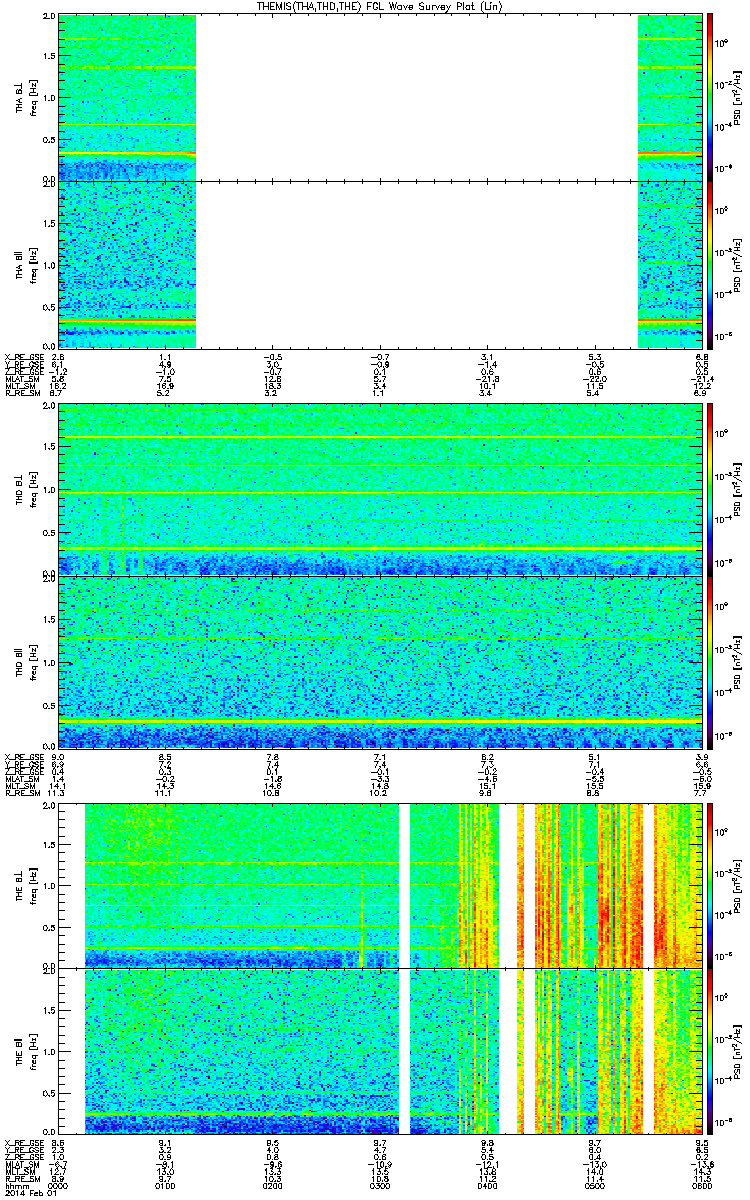Select the THA B-perpendicular PSD color bar
This screenshot has height=1200, width=750.
tap(710, 96)
